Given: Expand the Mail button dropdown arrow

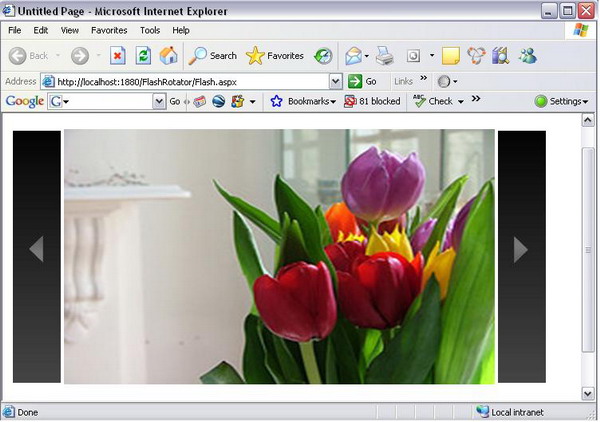Looking at the screenshot, I should pyautogui.click(x=367, y=56).
